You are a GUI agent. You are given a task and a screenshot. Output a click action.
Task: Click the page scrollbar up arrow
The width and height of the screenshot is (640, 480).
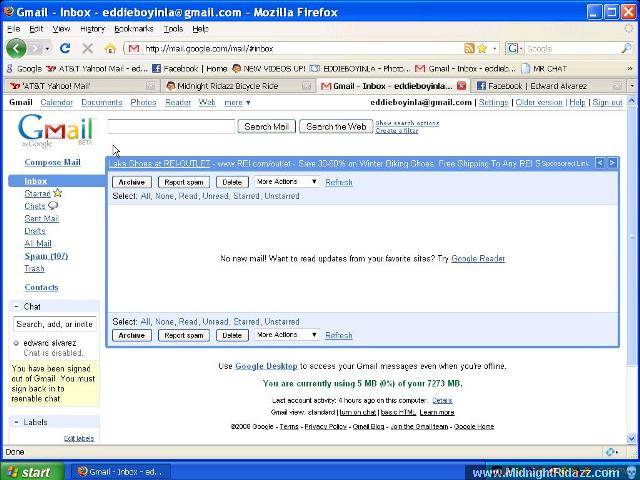click(631, 100)
